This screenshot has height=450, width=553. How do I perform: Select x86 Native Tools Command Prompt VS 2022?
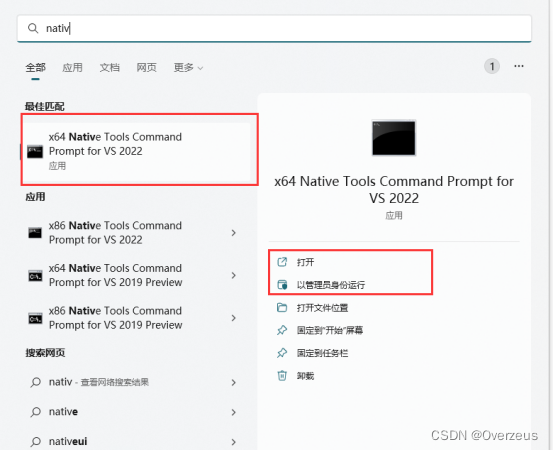coord(134,233)
